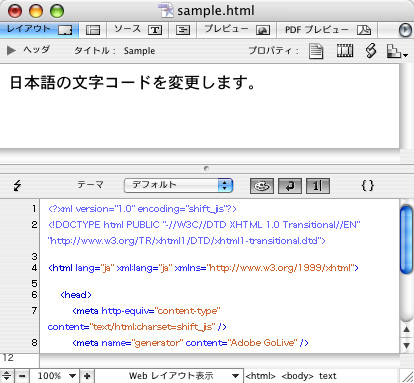Open the film-strip properties icon
This screenshot has height=383, width=414.
tap(345, 51)
